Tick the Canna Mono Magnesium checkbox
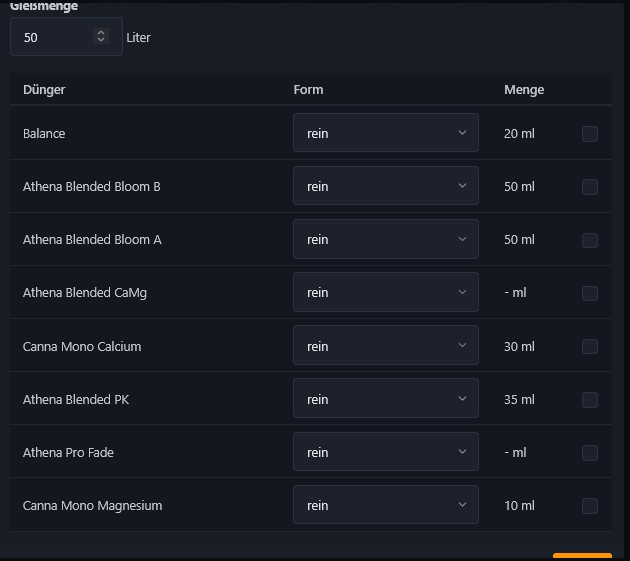Viewport: 630px width, 561px height. [x=590, y=506]
